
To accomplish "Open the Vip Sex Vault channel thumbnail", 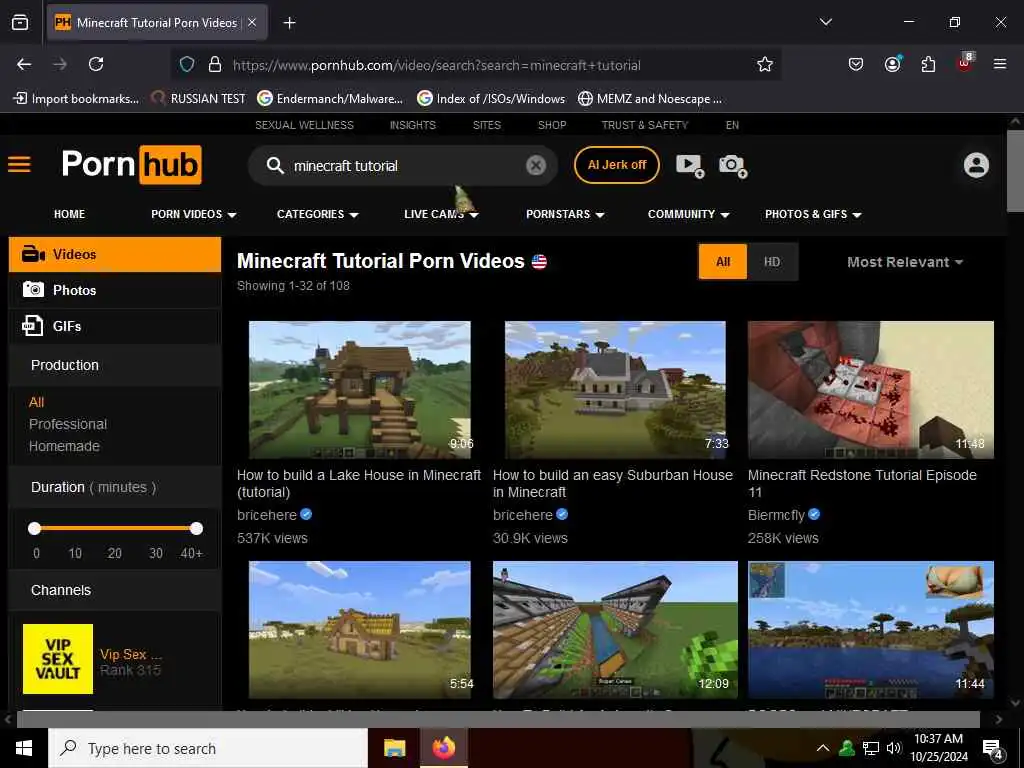I will [58, 659].
